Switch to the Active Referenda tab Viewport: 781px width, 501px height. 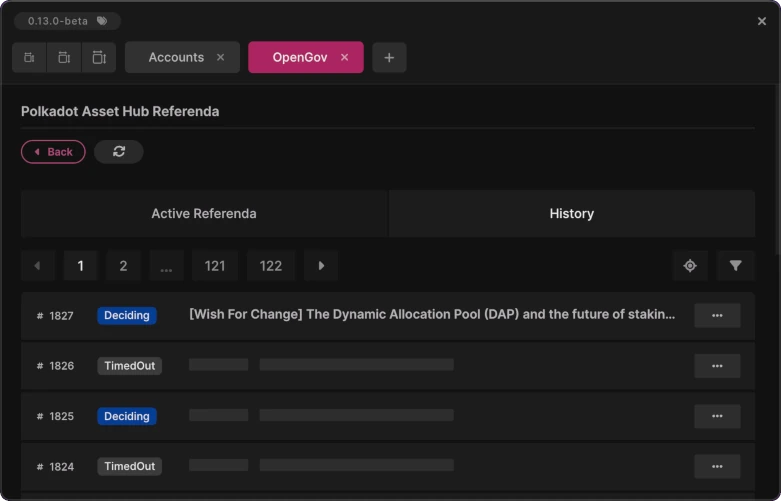click(204, 214)
